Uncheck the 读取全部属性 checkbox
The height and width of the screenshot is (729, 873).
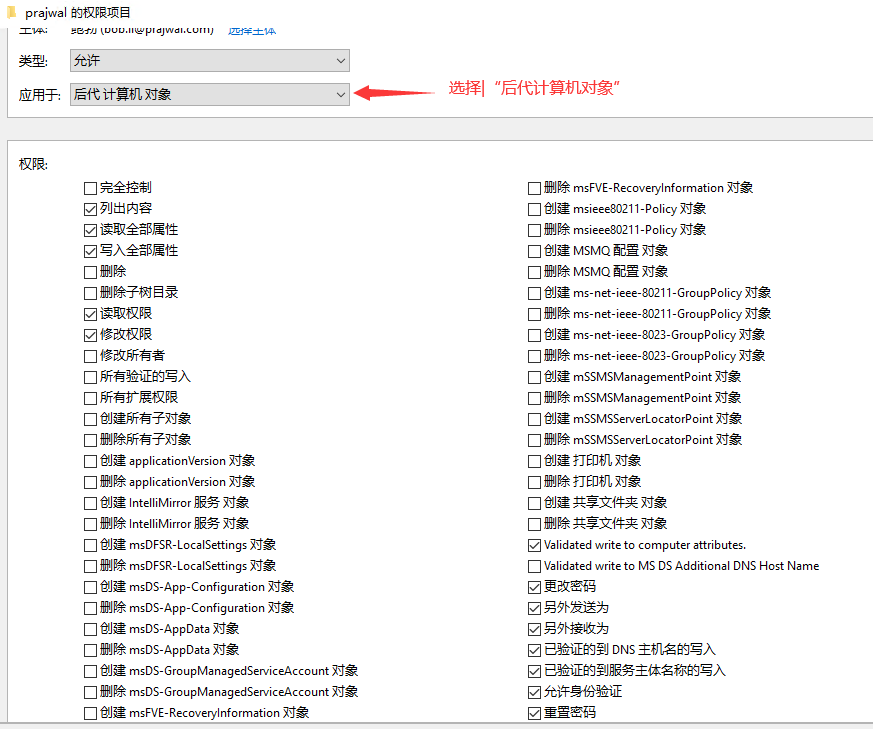click(90, 230)
